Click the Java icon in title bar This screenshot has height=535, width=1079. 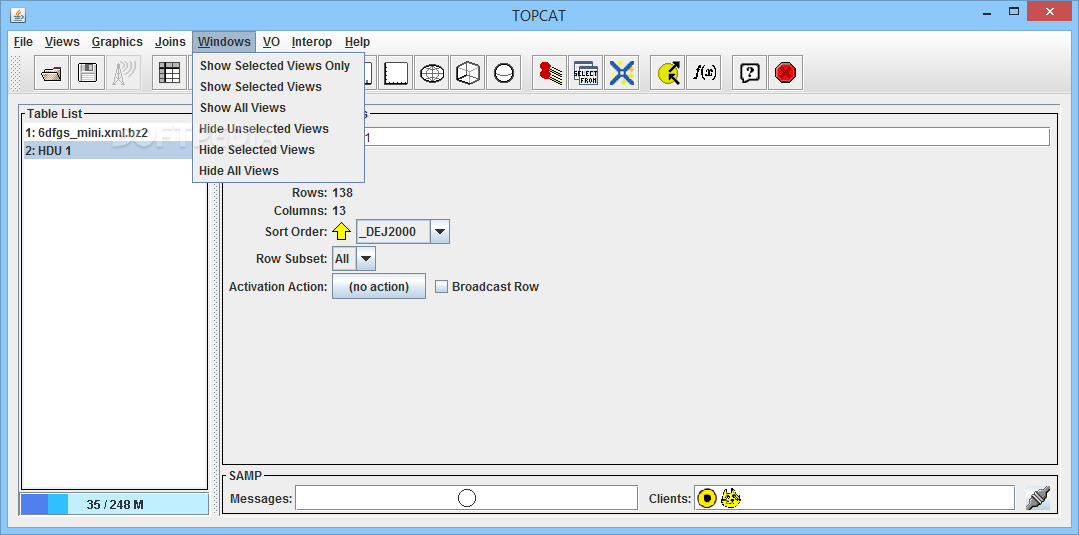19,14
